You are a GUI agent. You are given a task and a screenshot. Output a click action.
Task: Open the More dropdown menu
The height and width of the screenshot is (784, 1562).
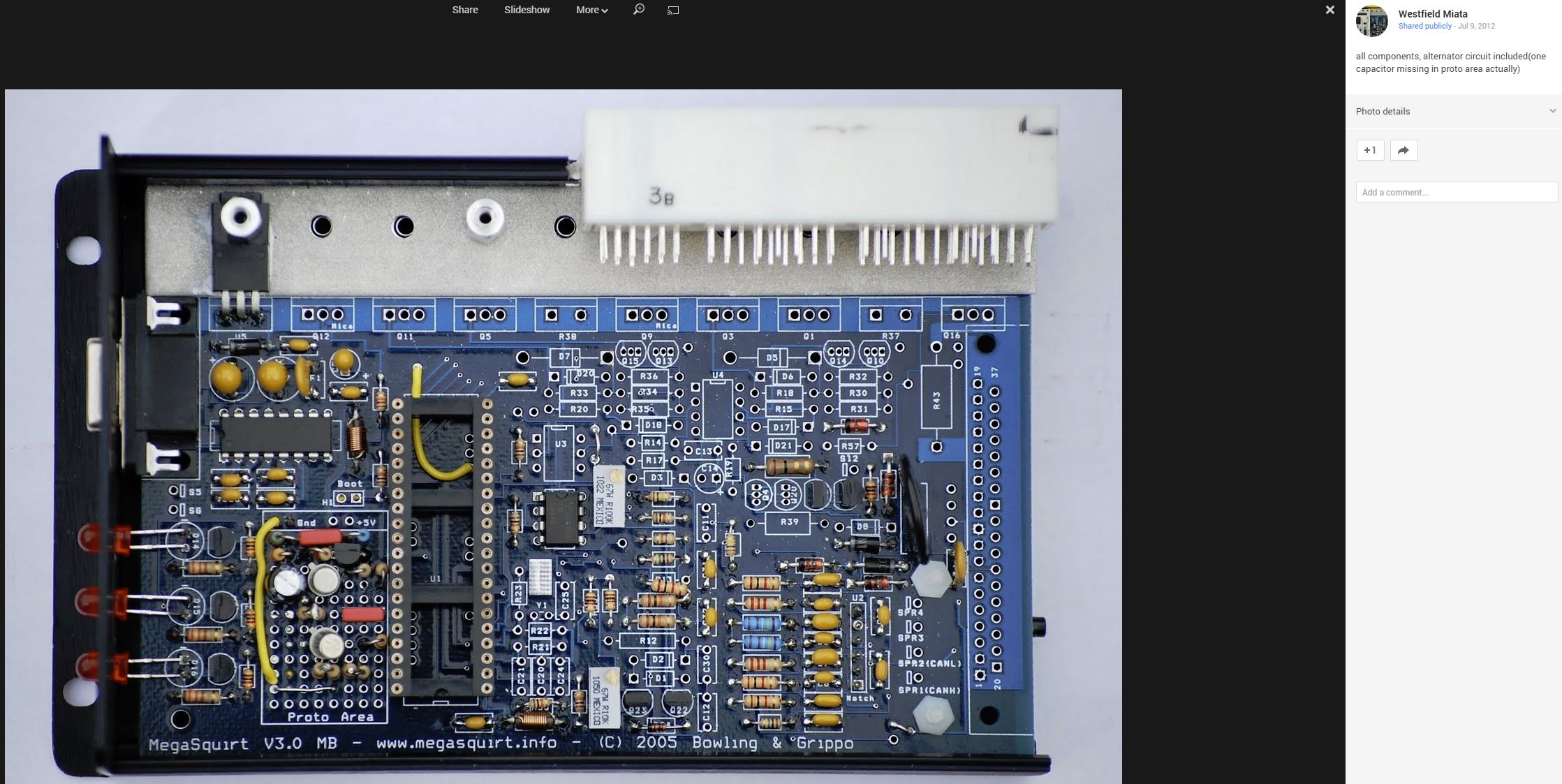(587, 10)
